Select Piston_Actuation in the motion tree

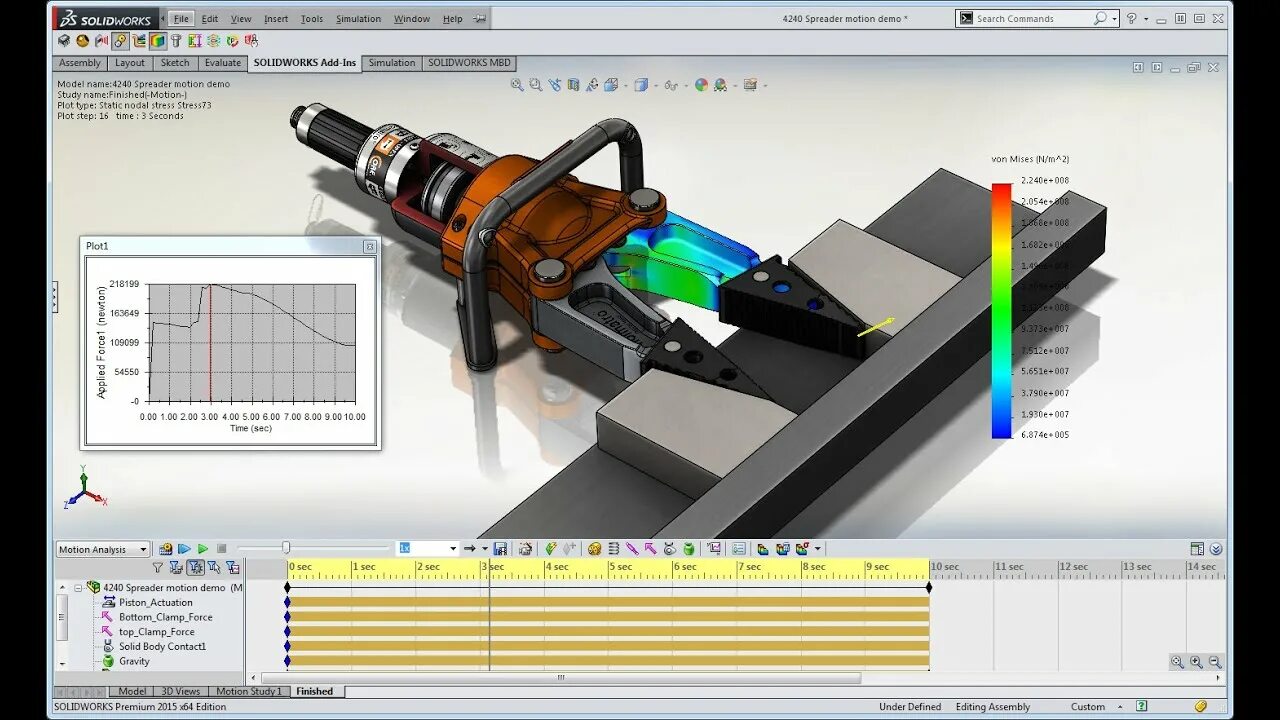[155, 603]
